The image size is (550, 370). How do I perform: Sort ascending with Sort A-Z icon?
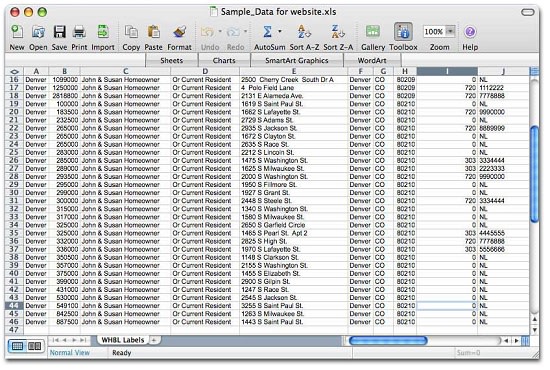(x=304, y=32)
